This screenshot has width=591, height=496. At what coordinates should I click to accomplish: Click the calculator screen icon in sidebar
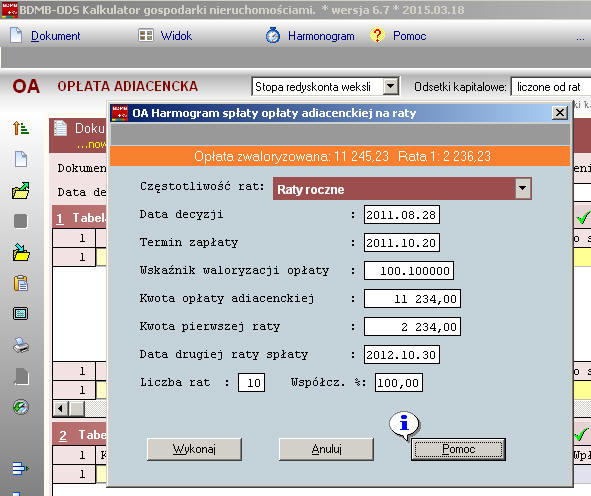(21, 314)
